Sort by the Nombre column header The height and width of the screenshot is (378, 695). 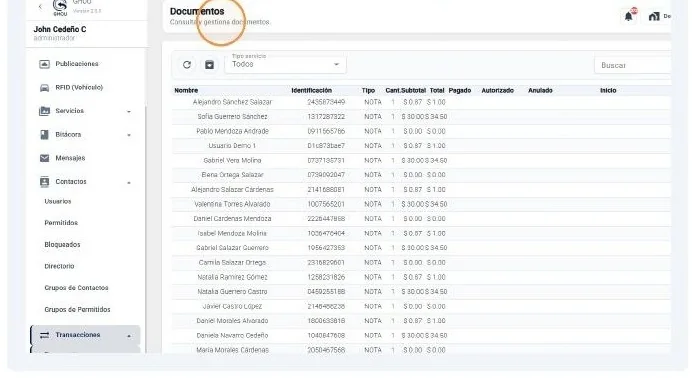[x=186, y=90]
